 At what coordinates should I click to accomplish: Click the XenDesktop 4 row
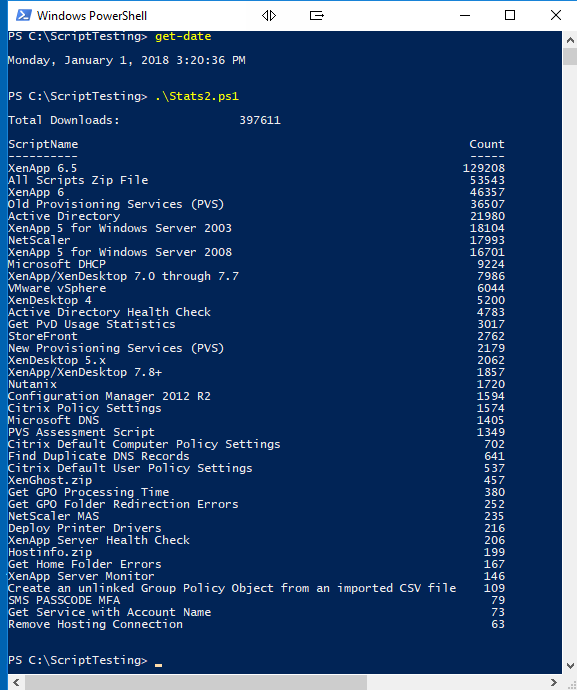click(256, 300)
